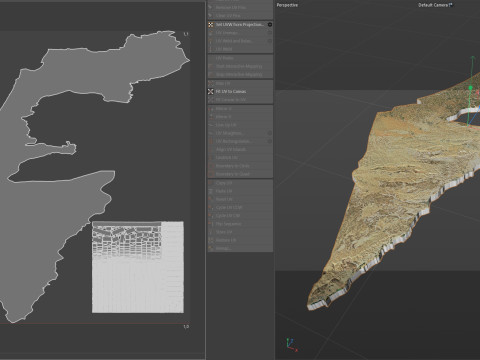Image resolution: width=480 pixels, height=360 pixels.
Task: Open options gear beside UV Rectangularize
Action: click(270, 141)
